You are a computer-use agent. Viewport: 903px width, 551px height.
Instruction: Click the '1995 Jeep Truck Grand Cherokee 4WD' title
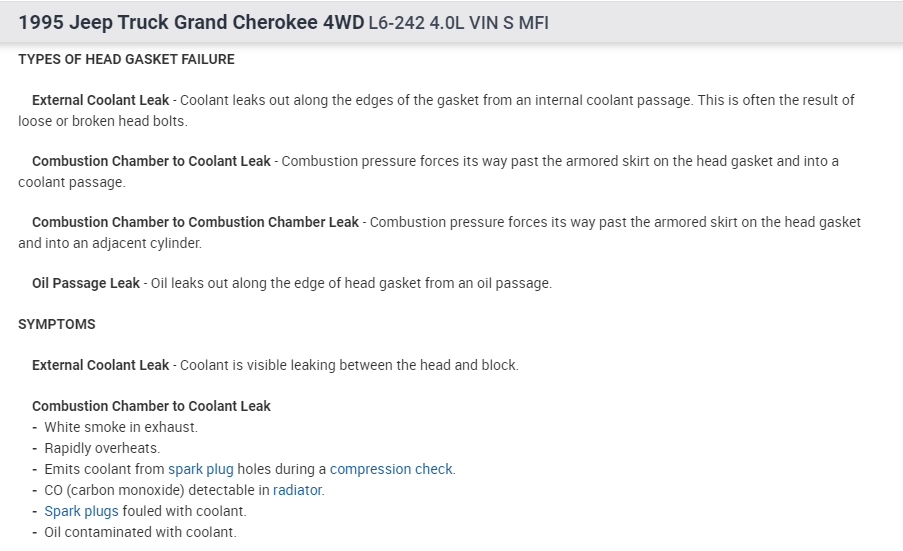coord(191,22)
